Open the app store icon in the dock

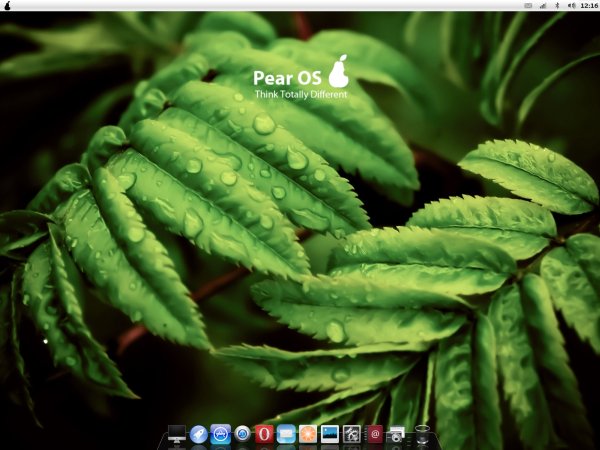click(221, 434)
